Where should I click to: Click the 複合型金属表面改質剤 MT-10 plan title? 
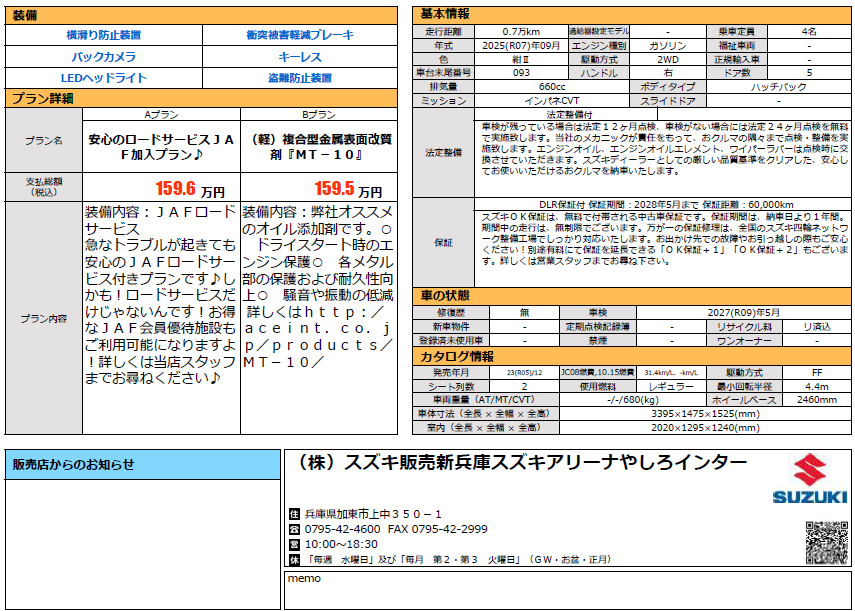pos(319,147)
